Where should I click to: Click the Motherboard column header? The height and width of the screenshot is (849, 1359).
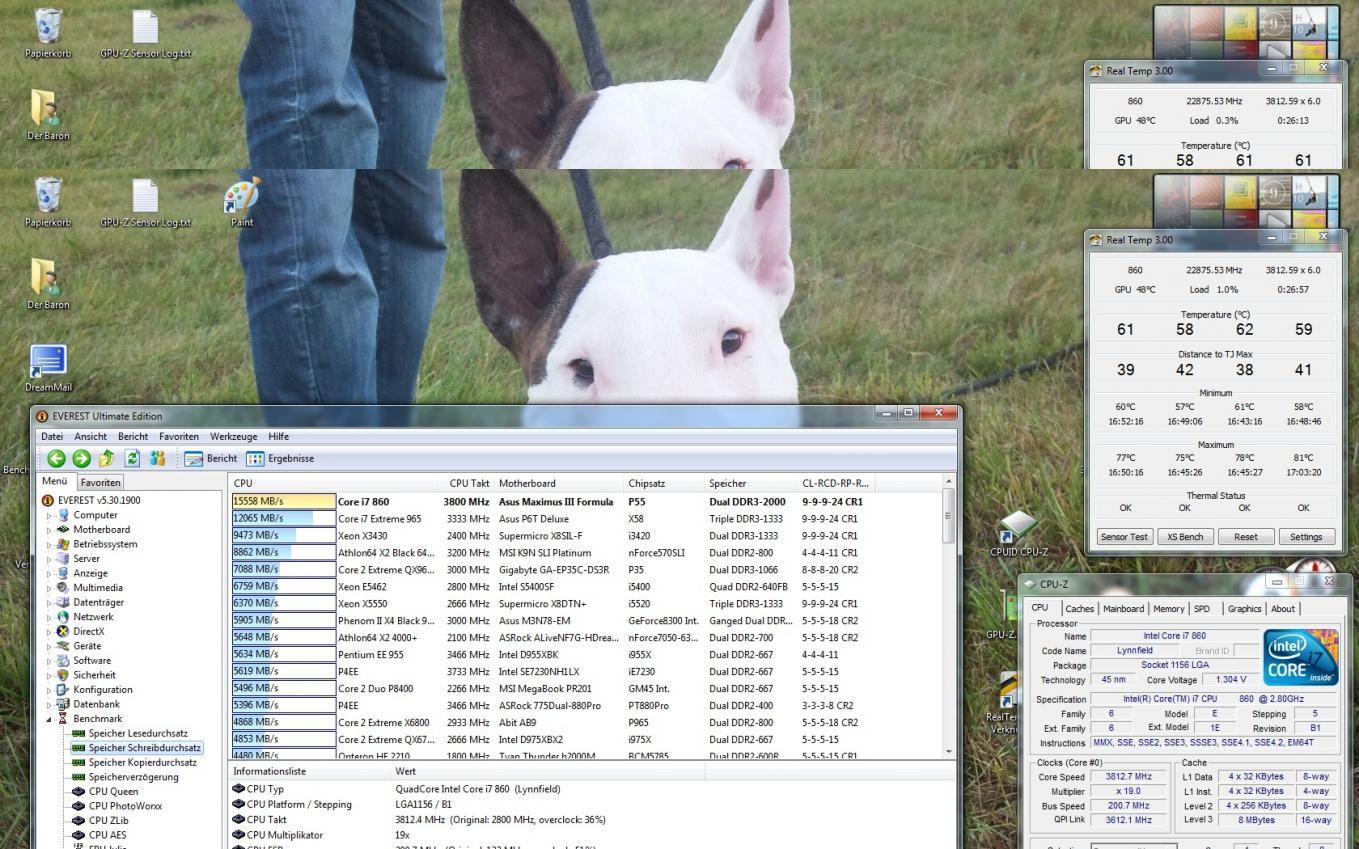pos(560,483)
